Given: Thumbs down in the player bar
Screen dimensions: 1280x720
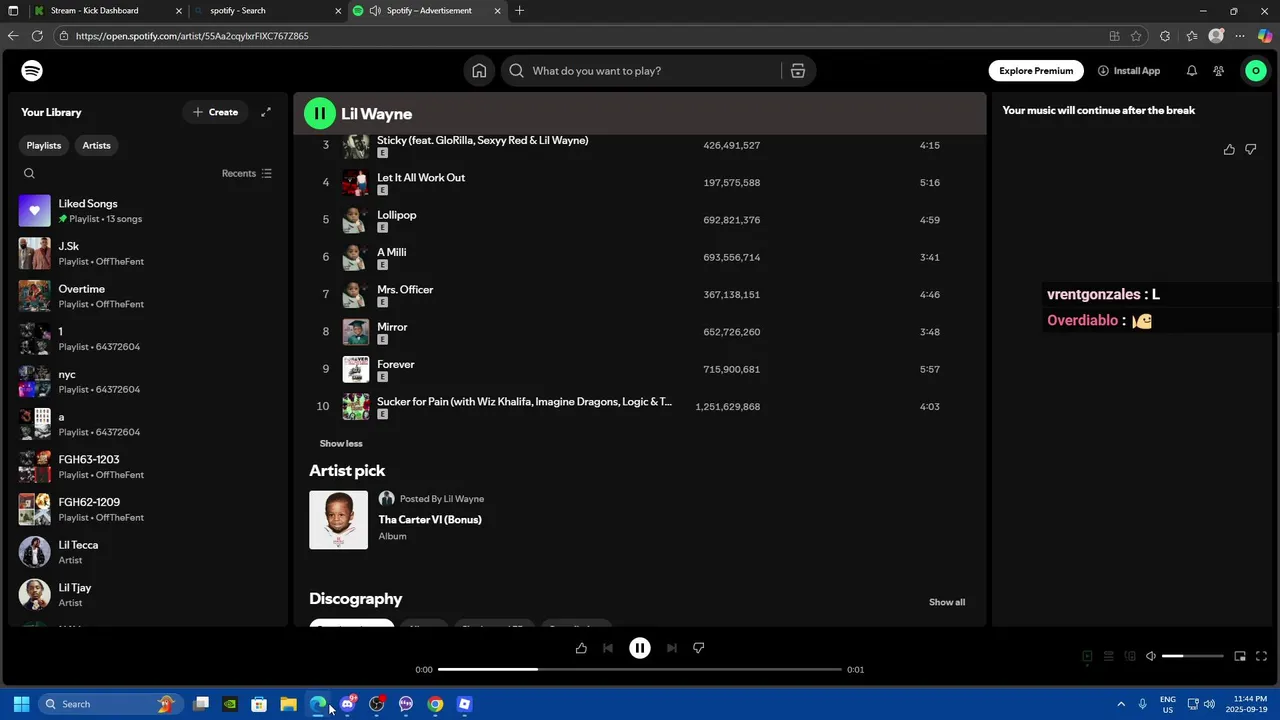Looking at the screenshot, I should tap(699, 648).
